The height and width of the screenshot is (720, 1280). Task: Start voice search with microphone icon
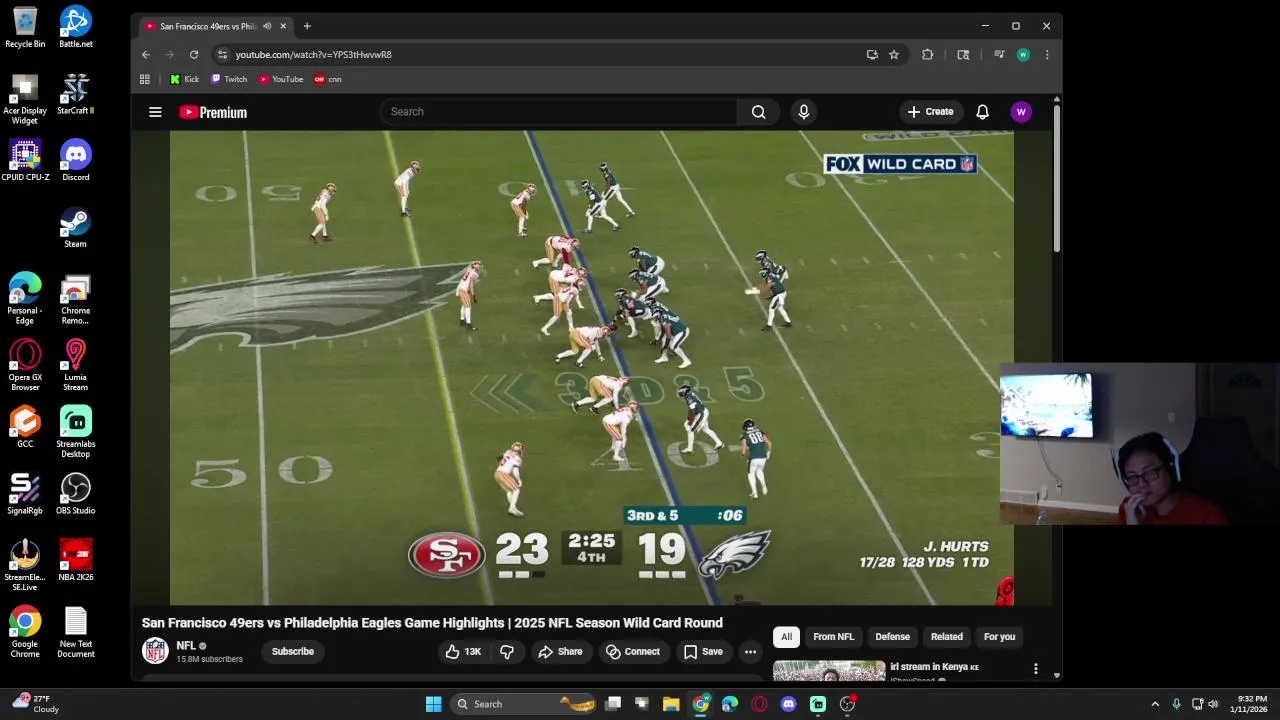click(803, 112)
